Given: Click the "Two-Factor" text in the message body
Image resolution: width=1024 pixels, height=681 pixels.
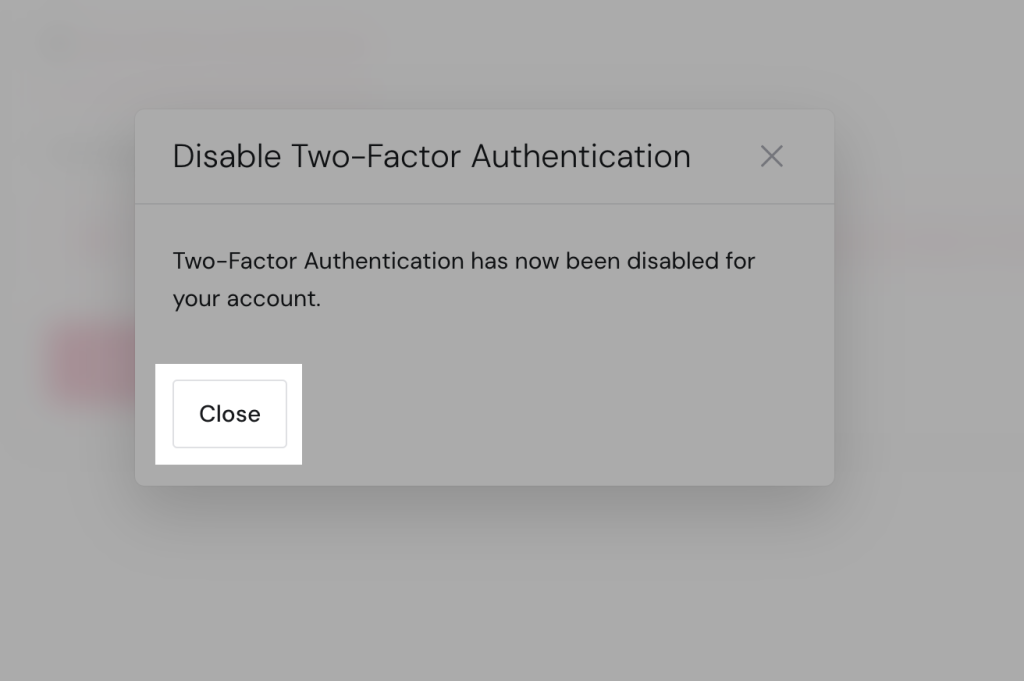Looking at the screenshot, I should [x=234, y=261].
